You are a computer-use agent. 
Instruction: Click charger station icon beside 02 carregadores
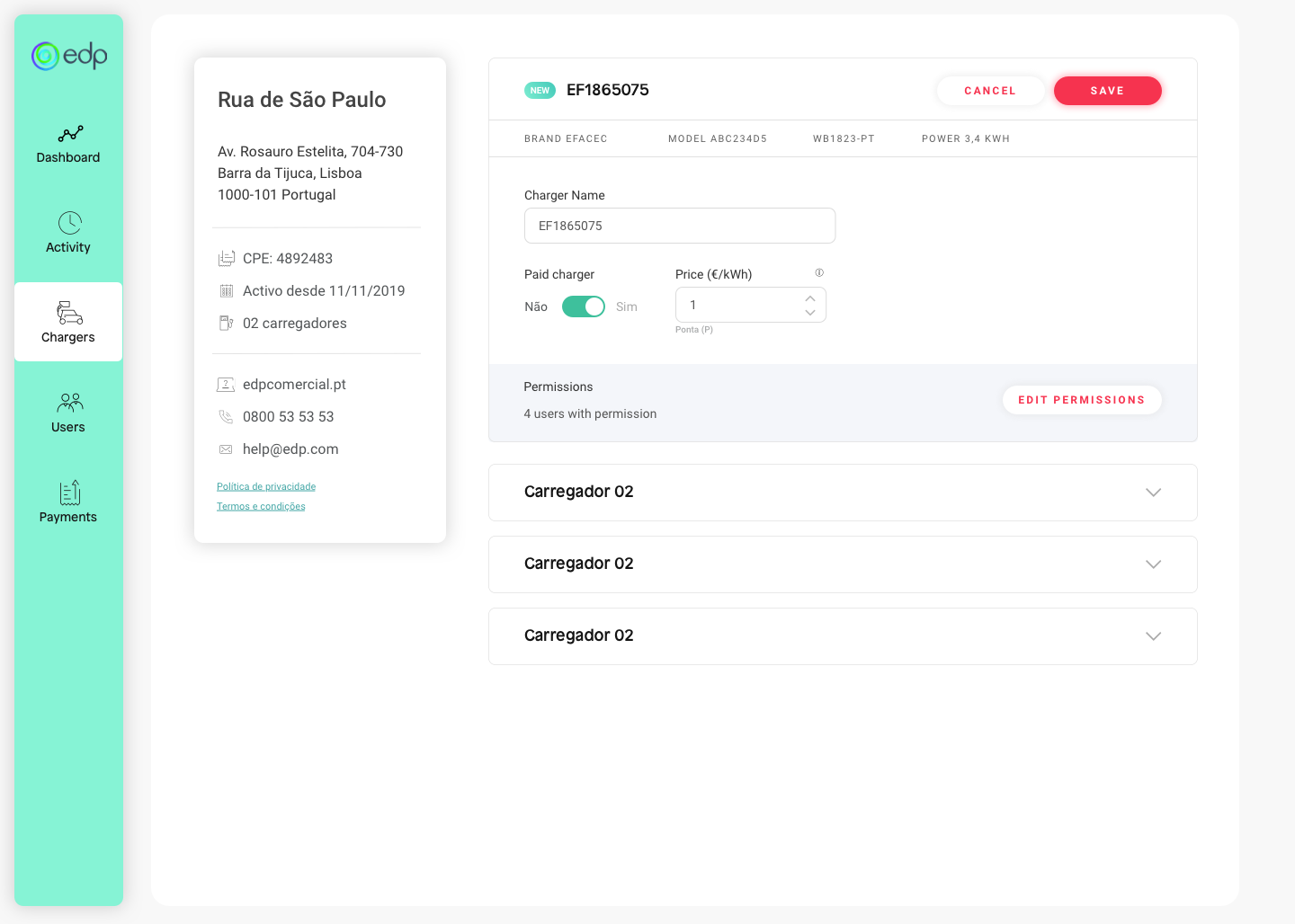click(x=227, y=324)
